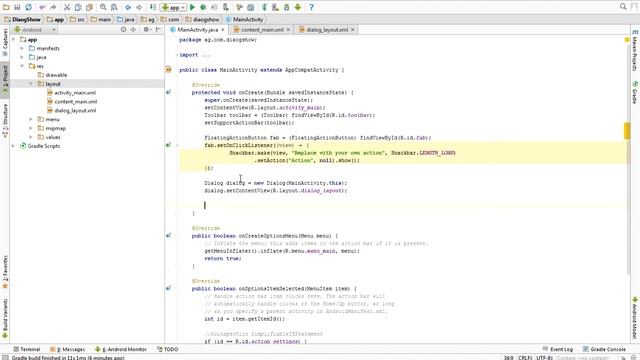Toggle the Build Variants side panel
The image size is (640, 360).
click(5, 319)
